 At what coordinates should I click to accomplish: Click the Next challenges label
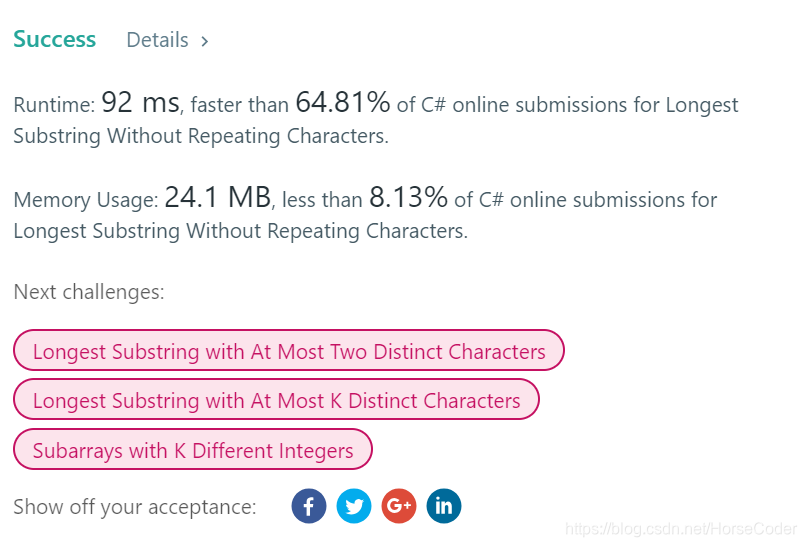pyautogui.click(x=89, y=292)
